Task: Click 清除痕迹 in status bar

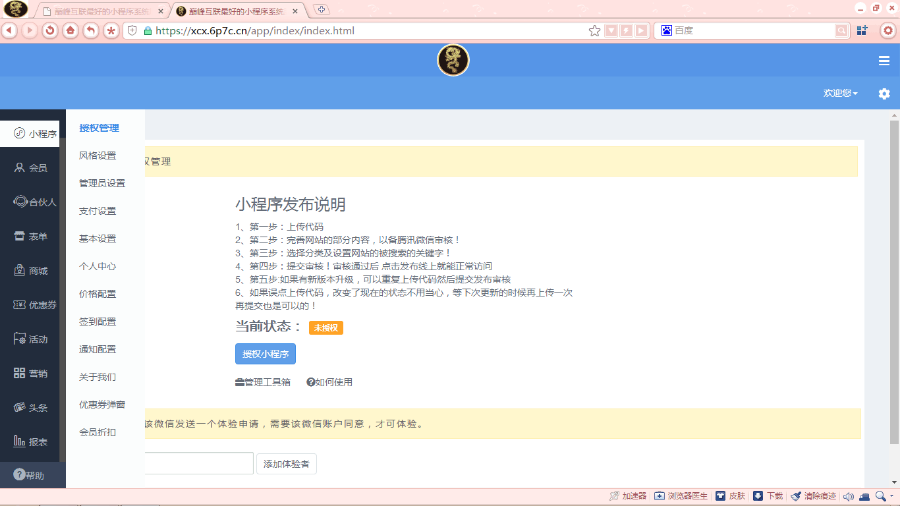Action: click(x=813, y=496)
